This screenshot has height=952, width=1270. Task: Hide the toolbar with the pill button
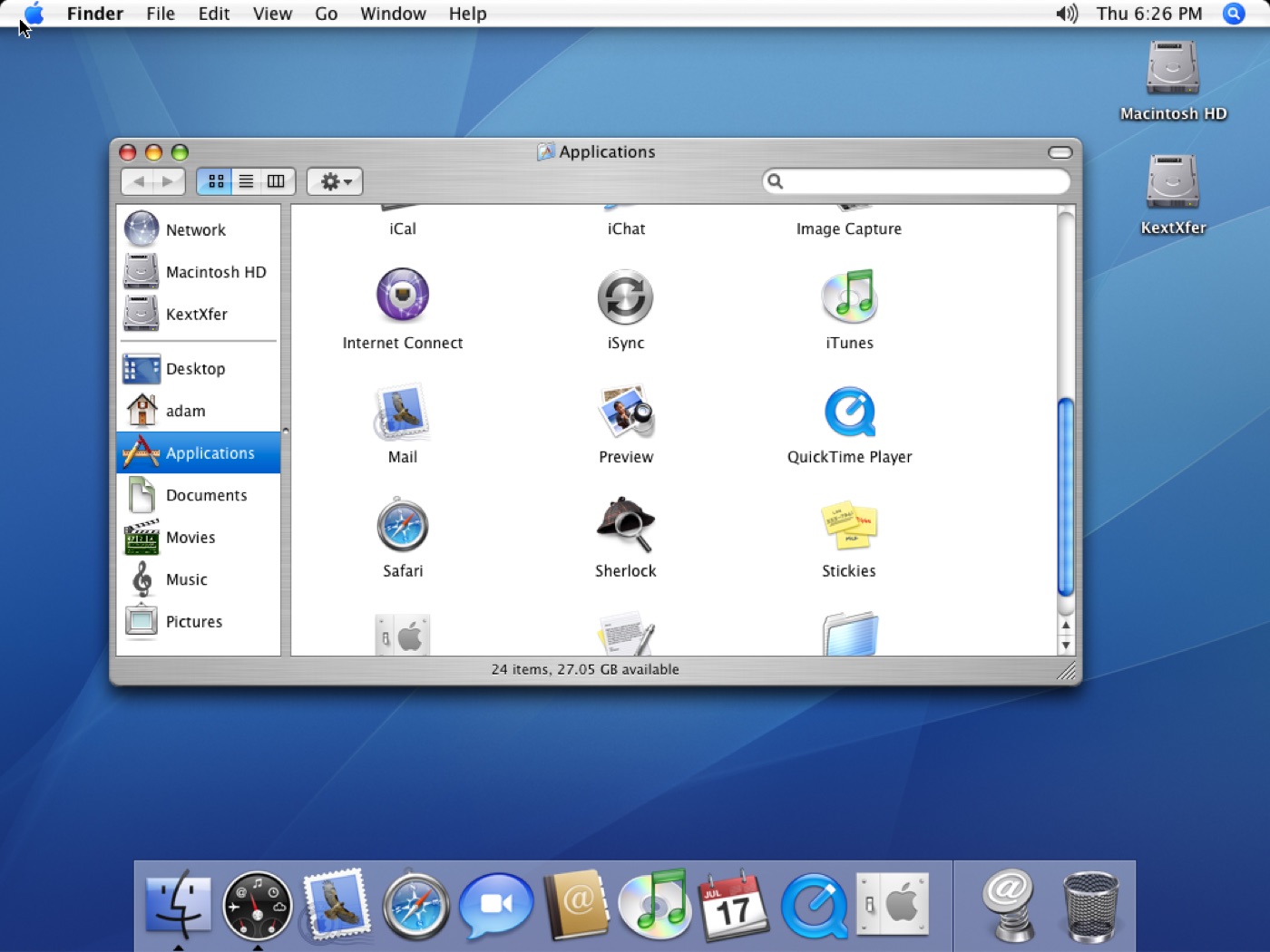pyautogui.click(x=1060, y=152)
